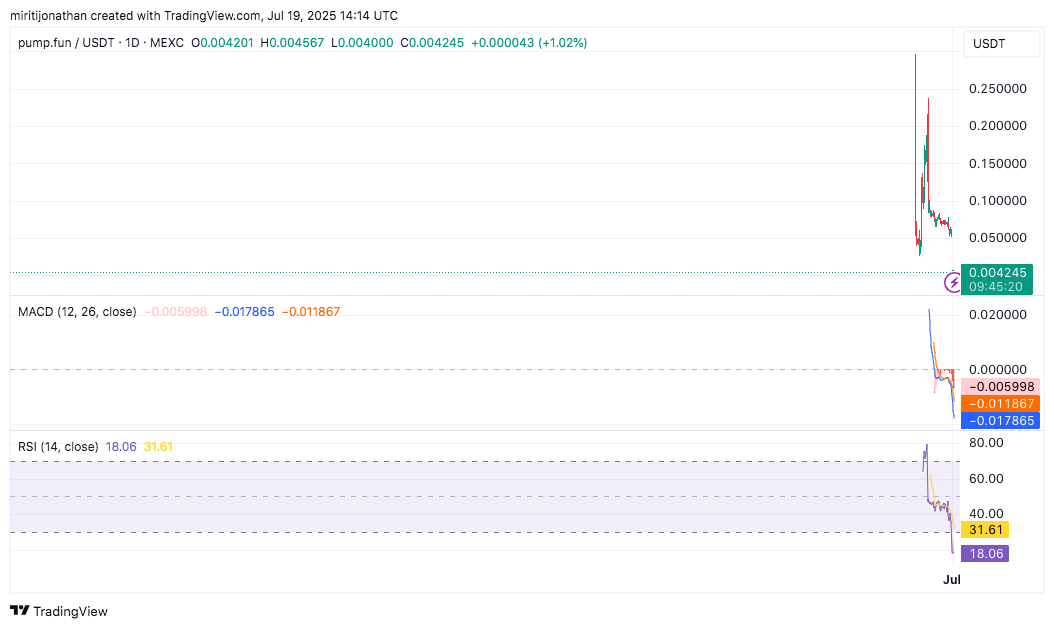1054x628 pixels.
Task: Click the 0.250000 price axis label
Action: [998, 89]
